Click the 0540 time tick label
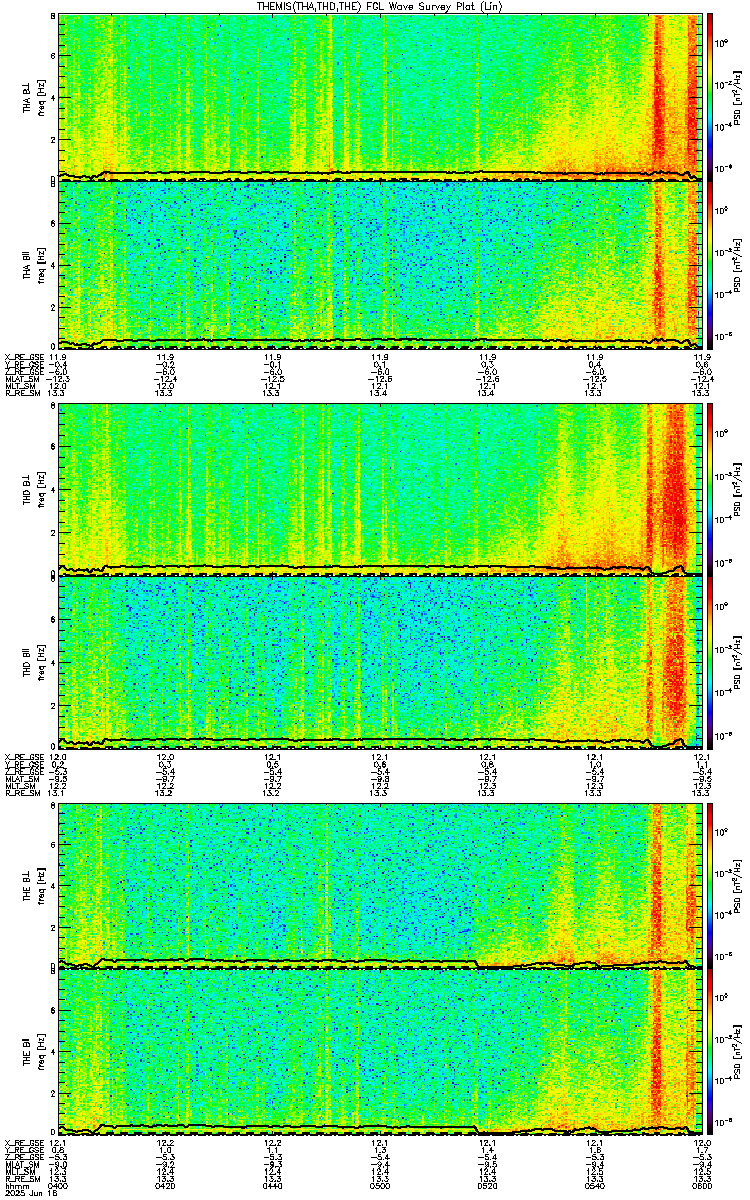 tap(594, 1184)
